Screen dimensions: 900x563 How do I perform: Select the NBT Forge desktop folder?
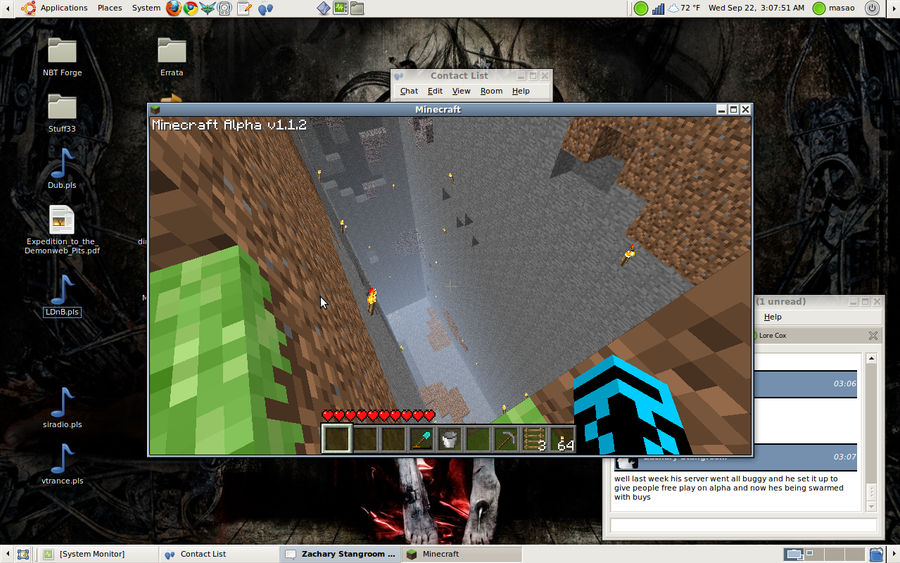[62, 57]
